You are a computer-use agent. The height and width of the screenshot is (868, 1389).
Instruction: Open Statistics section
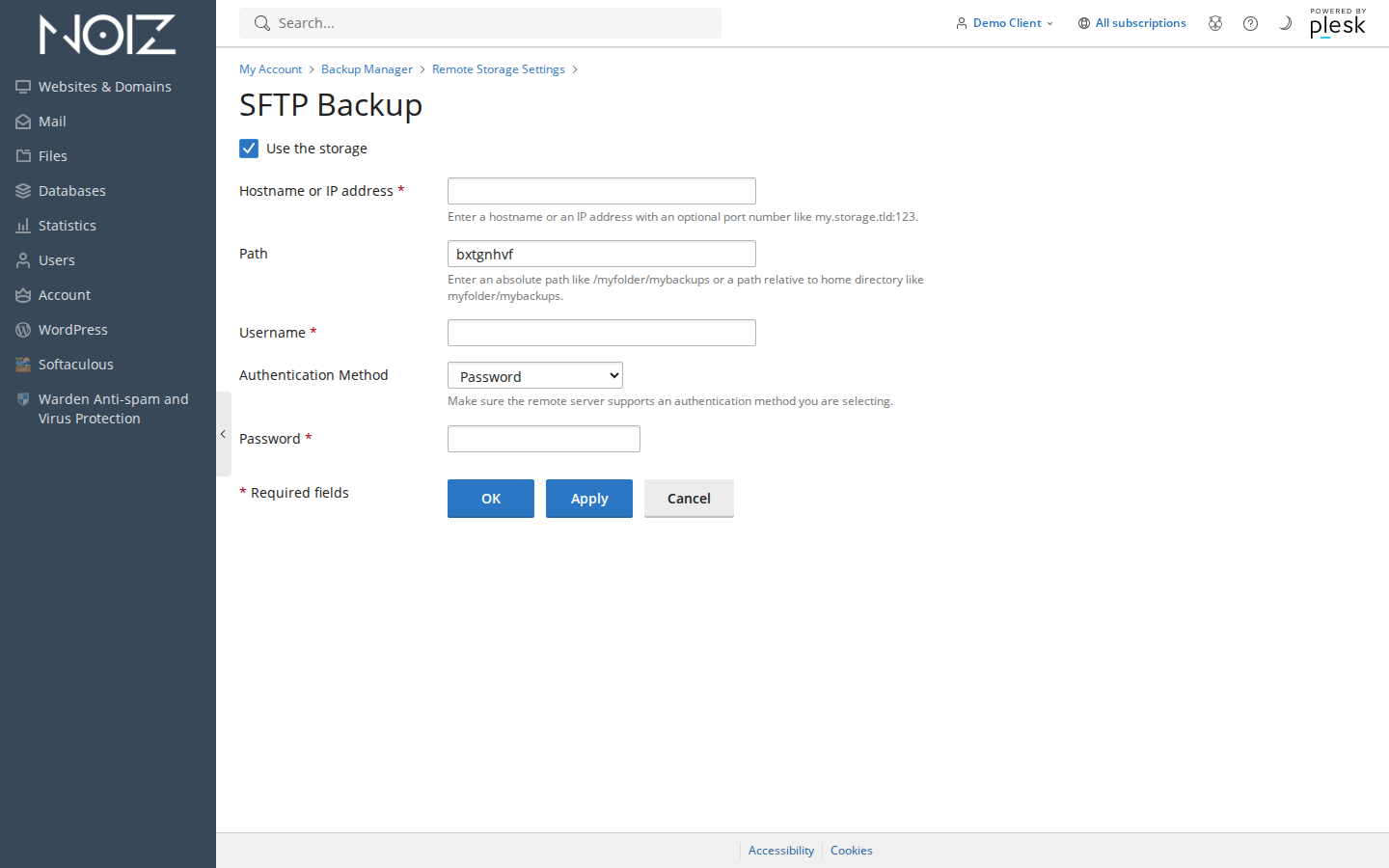click(x=68, y=226)
